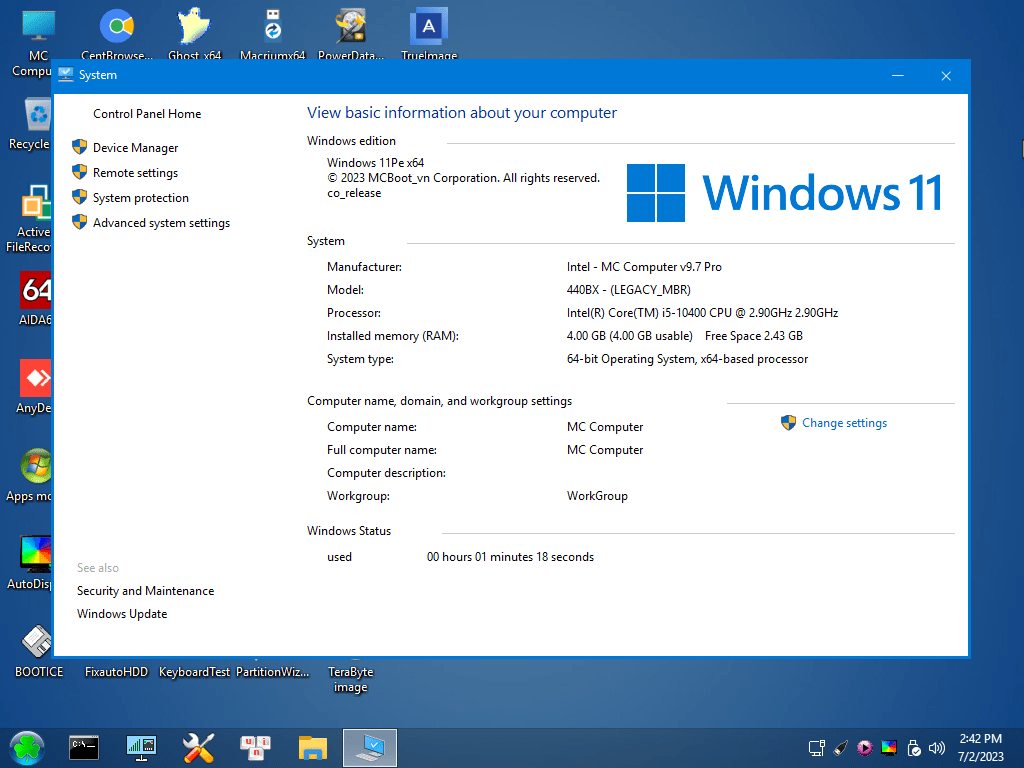1024x768 pixels.
Task: Open wrench and screwdriver tools taskbar icon
Action: [x=199, y=748]
